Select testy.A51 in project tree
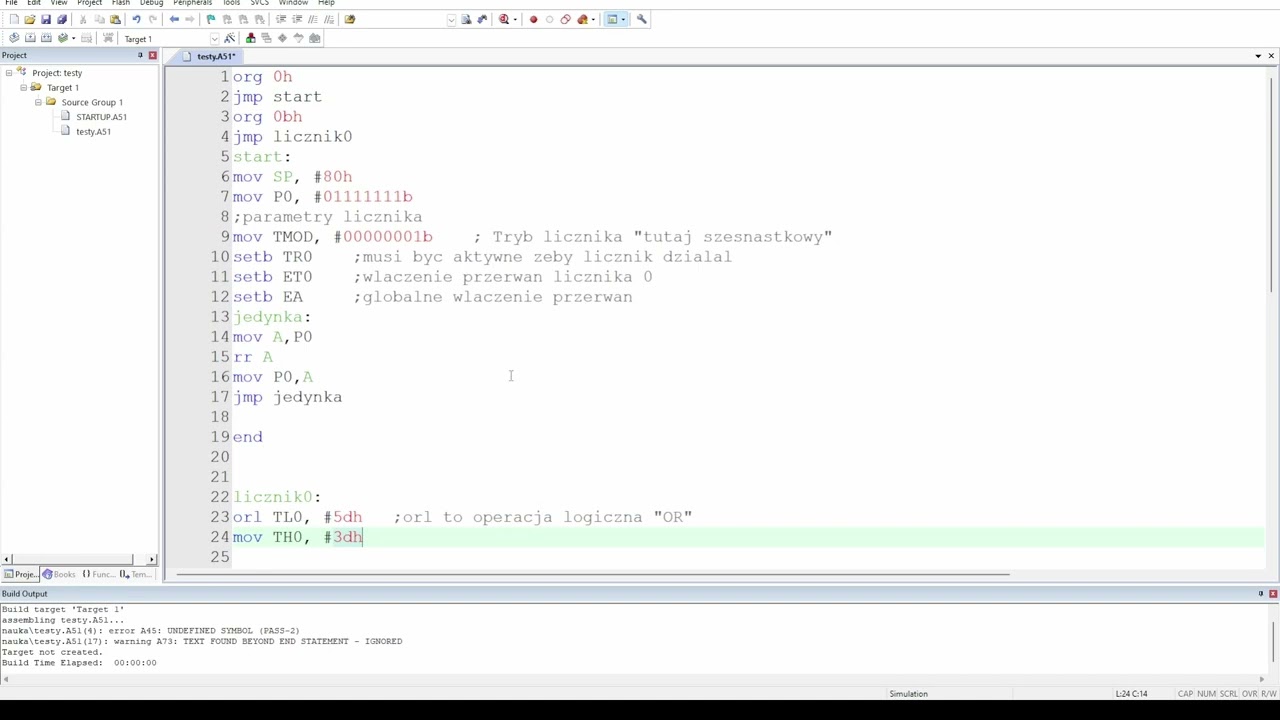Image resolution: width=1280 pixels, height=720 pixels. click(93, 132)
